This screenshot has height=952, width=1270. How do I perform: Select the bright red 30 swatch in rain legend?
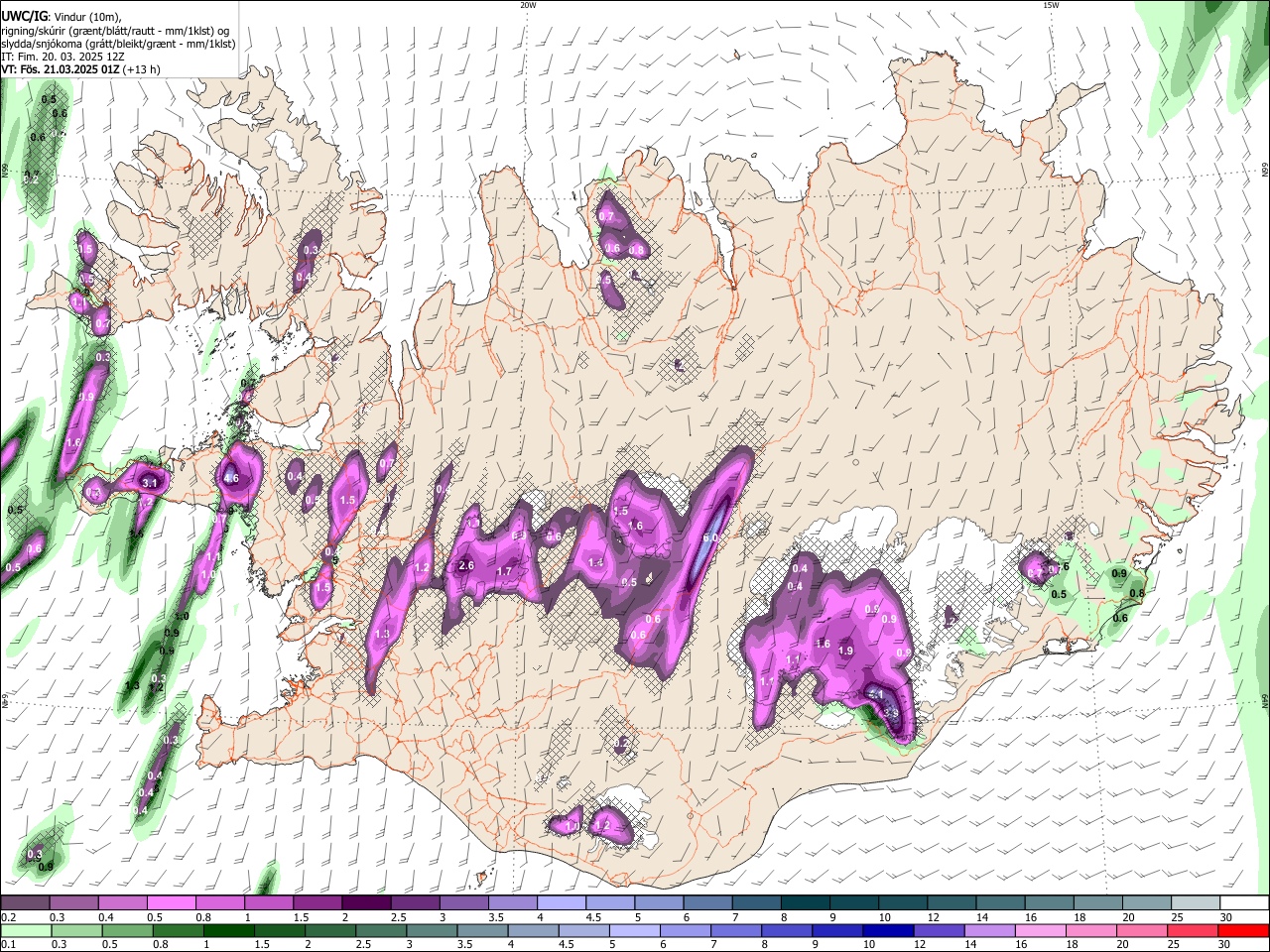[x=1244, y=930]
